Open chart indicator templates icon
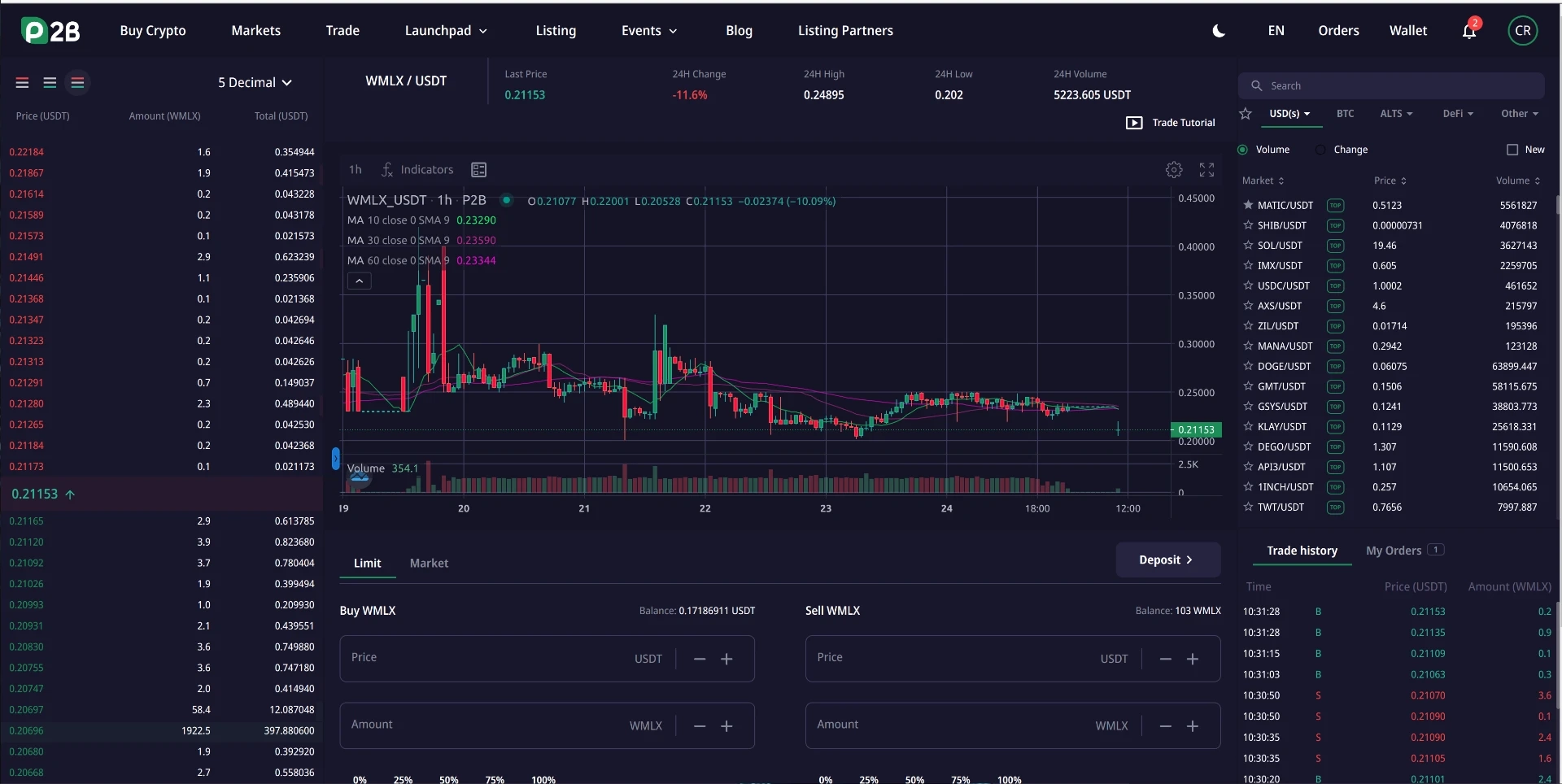 point(479,170)
